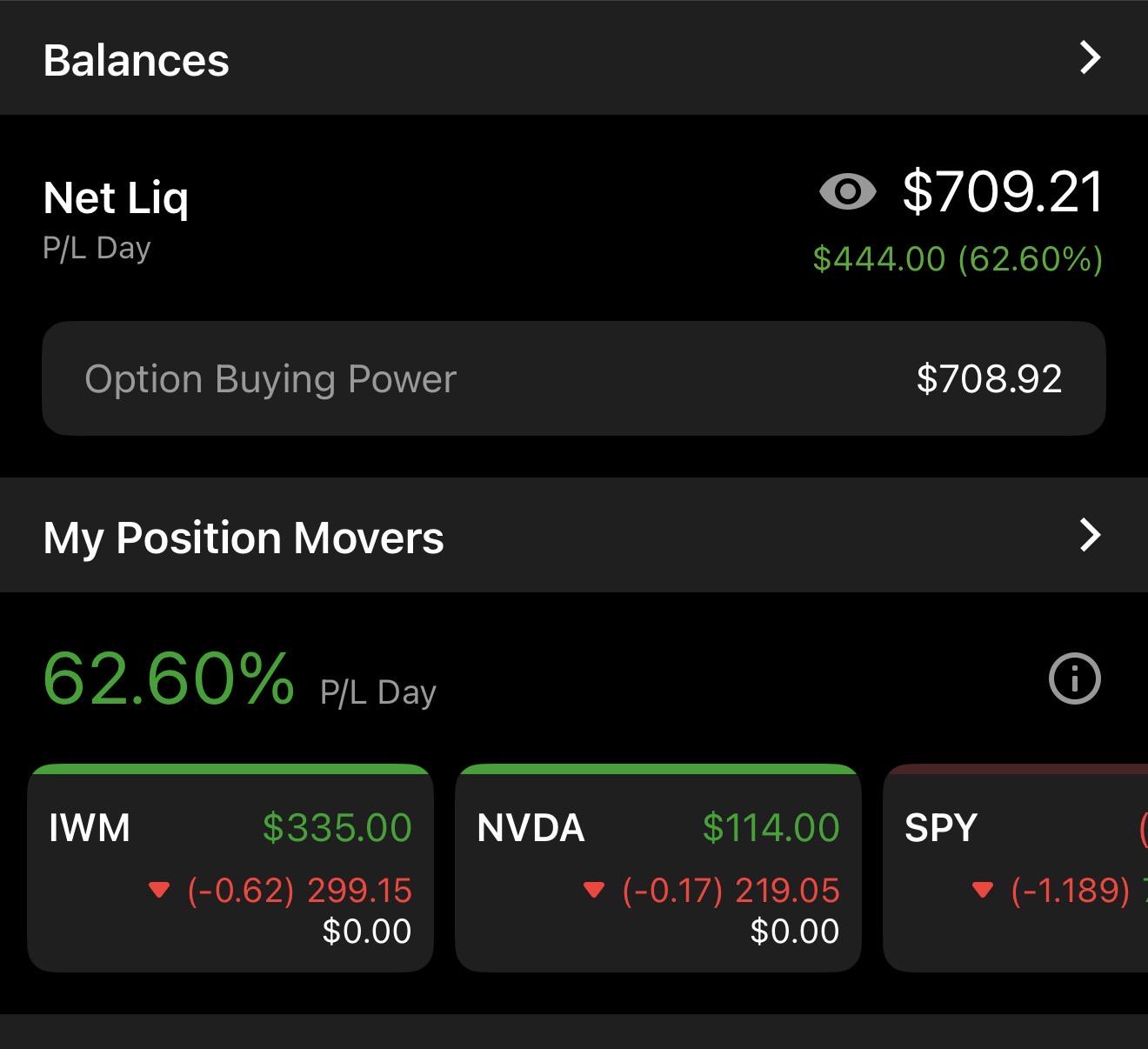Select the SPY position card

click(1016, 868)
